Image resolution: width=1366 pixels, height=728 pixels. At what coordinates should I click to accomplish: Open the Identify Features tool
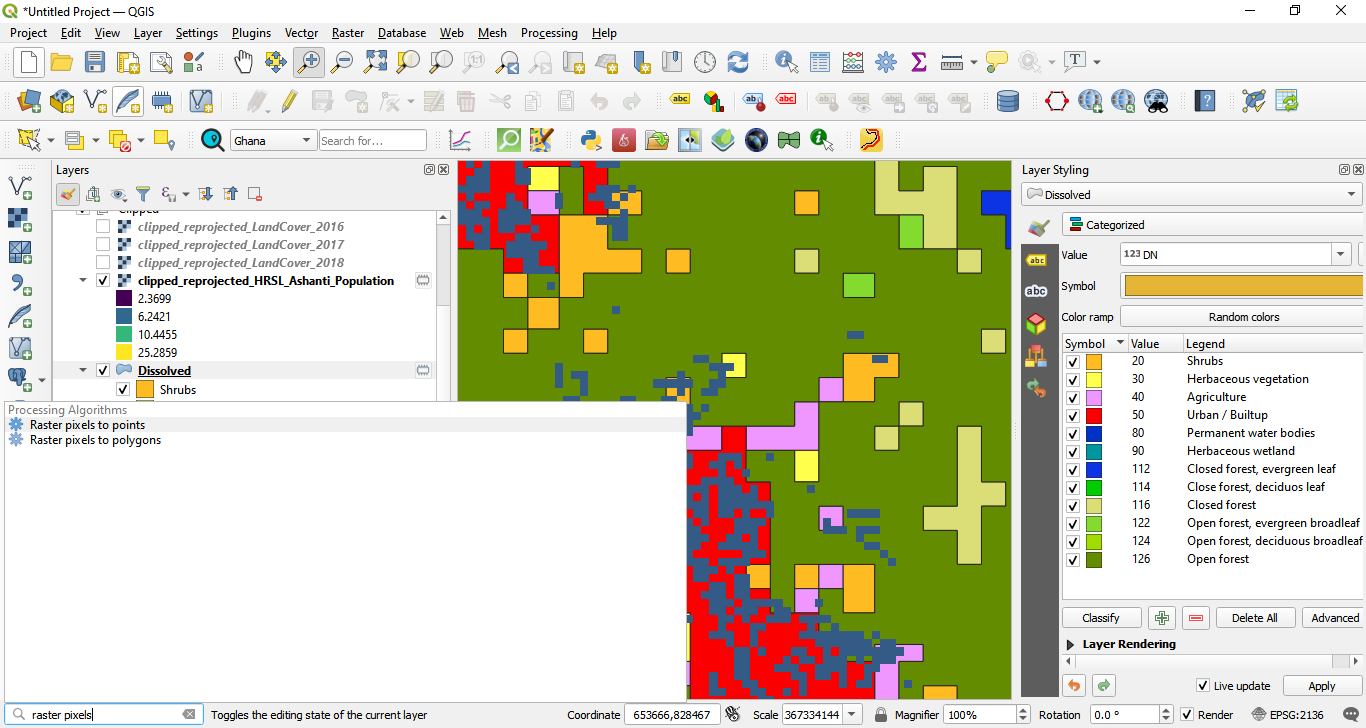tap(787, 62)
